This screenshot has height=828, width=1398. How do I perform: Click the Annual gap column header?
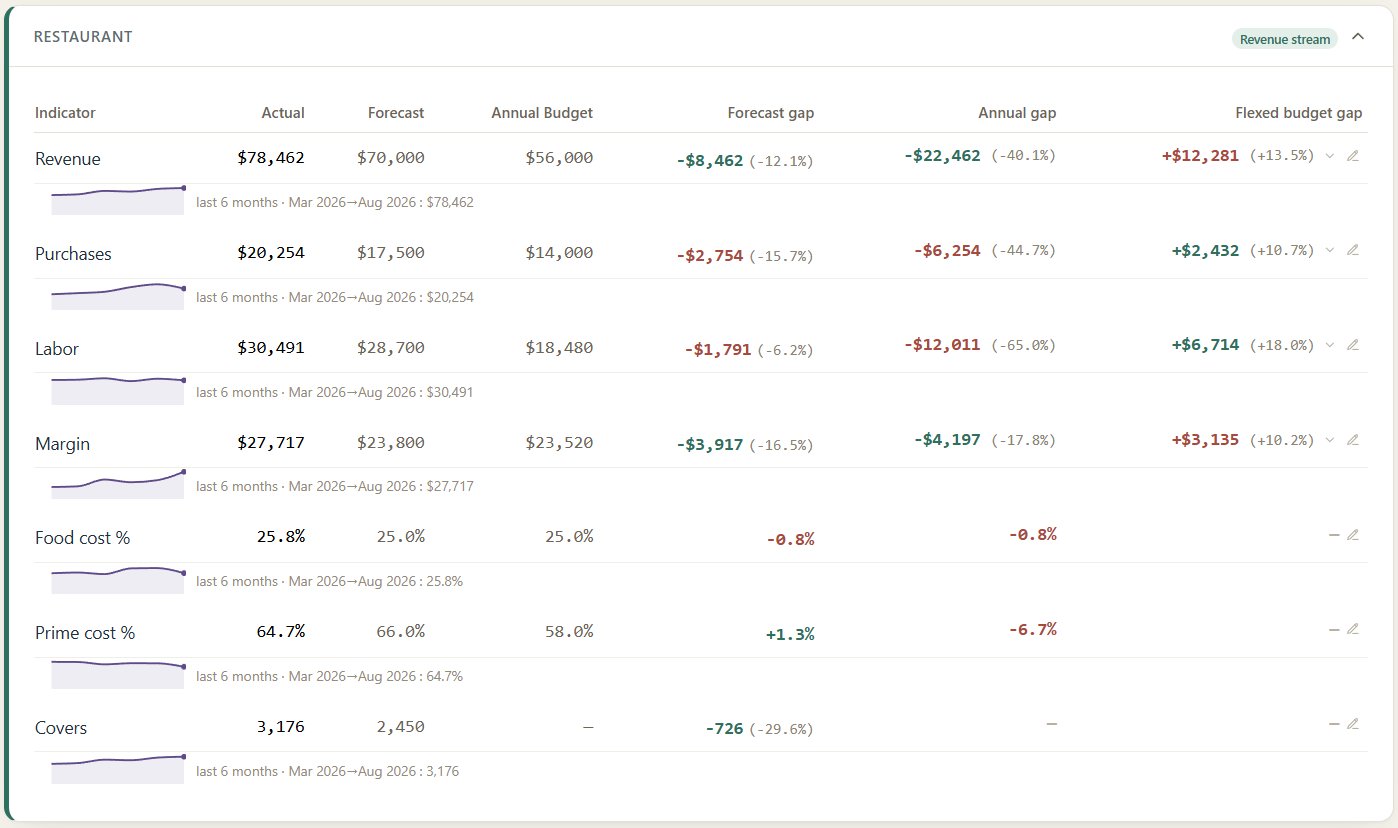coord(1017,113)
